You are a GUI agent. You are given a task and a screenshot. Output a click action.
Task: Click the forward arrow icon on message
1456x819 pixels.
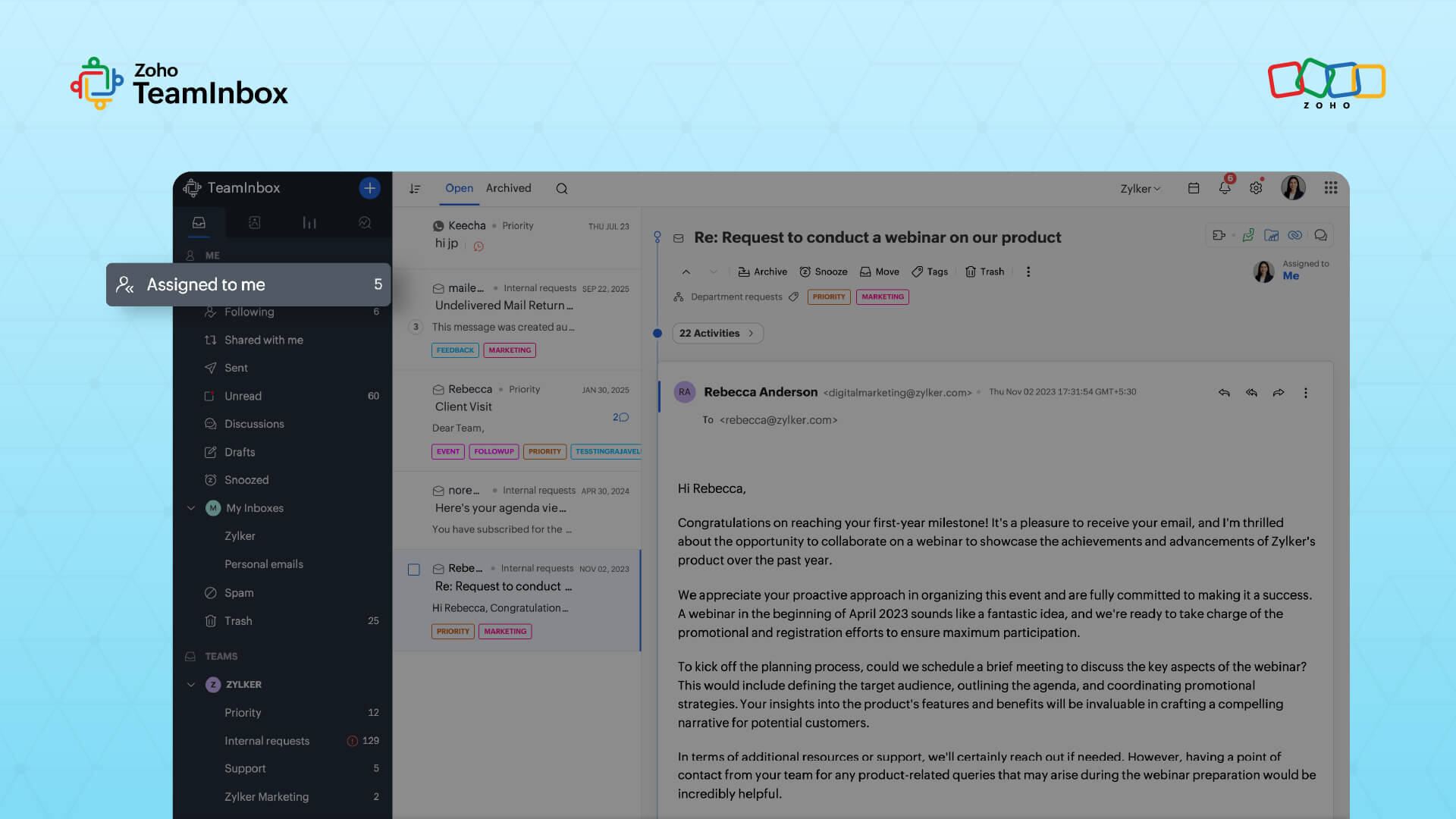(x=1279, y=393)
